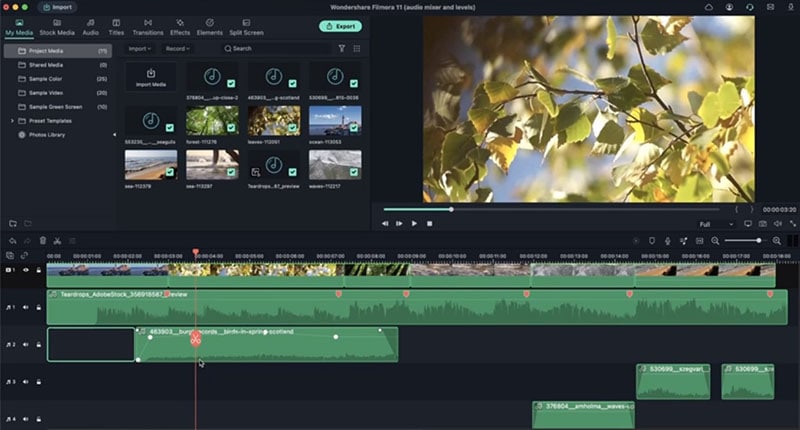Toggle the Auto Ripple link icon
Image resolution: width=800 pixels, height=430 pixels.
coord(24,256)
